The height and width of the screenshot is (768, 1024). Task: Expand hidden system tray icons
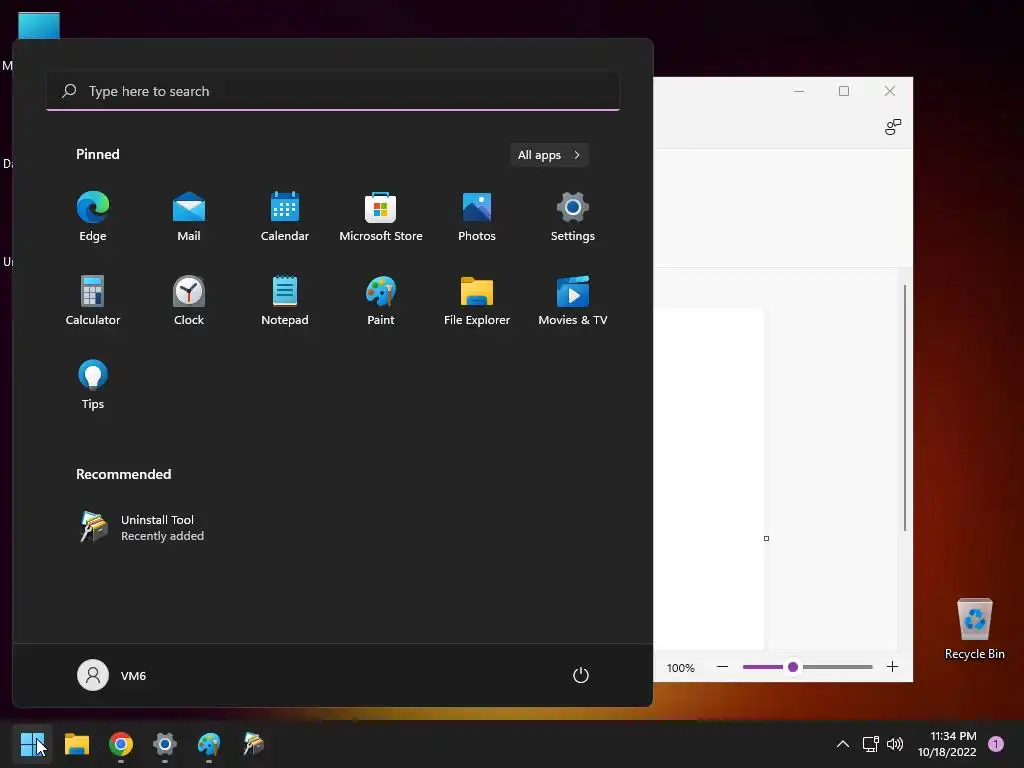pos(843,744)
